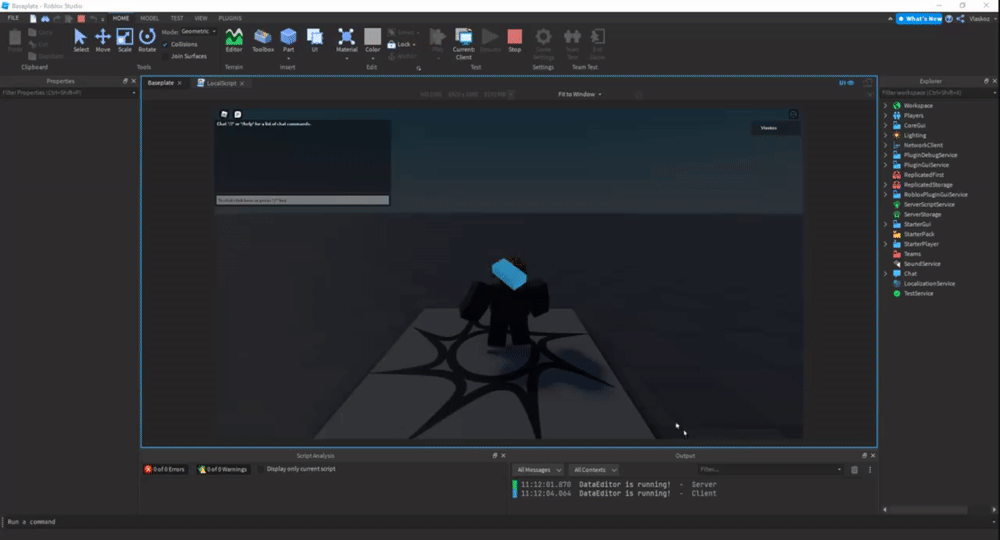1000x540 pixels.
Task: Click the settings circle icon in game view
Action: [x=793, y=114]
